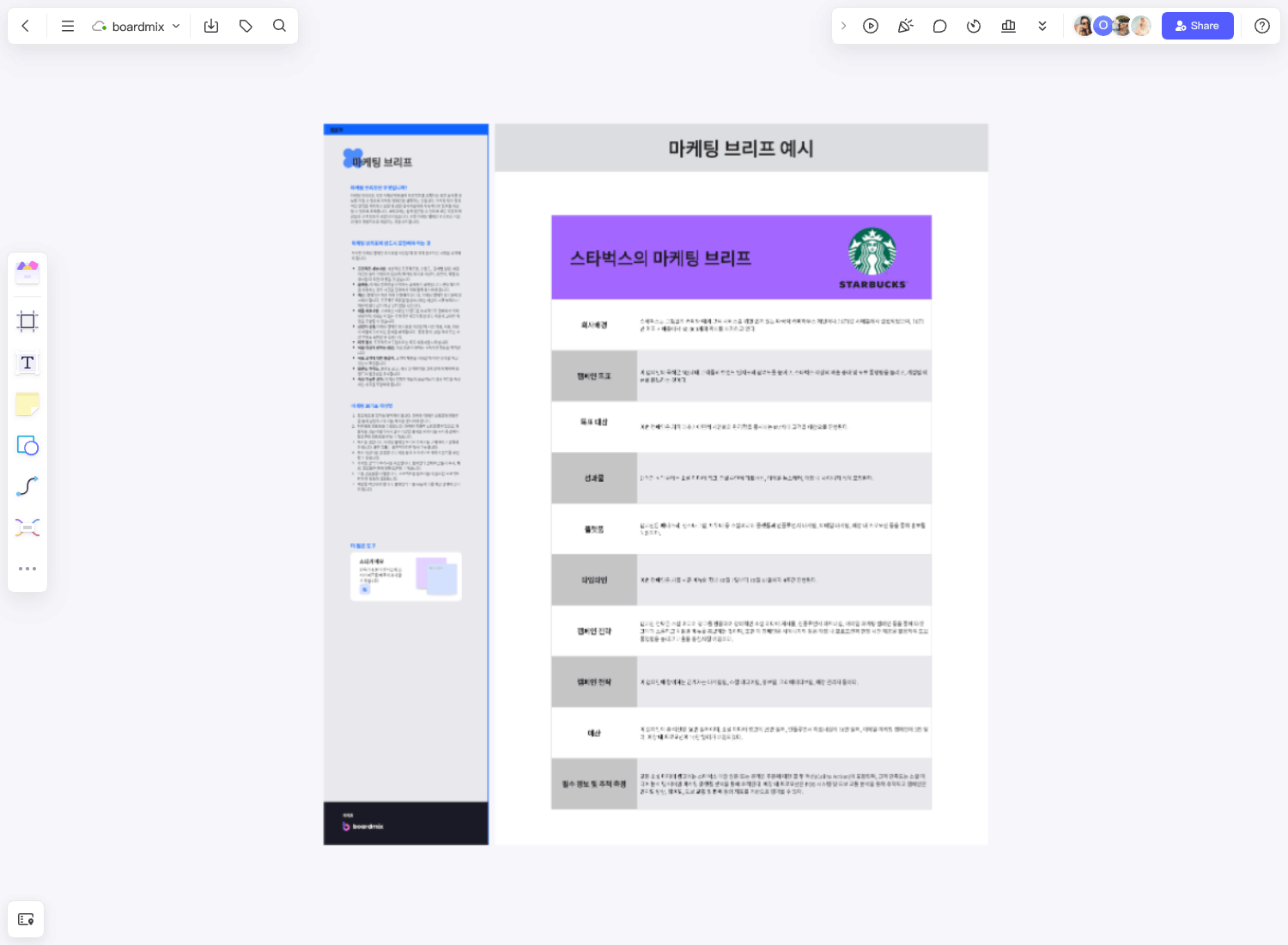Select the Frame tool

tap(27, 321)
